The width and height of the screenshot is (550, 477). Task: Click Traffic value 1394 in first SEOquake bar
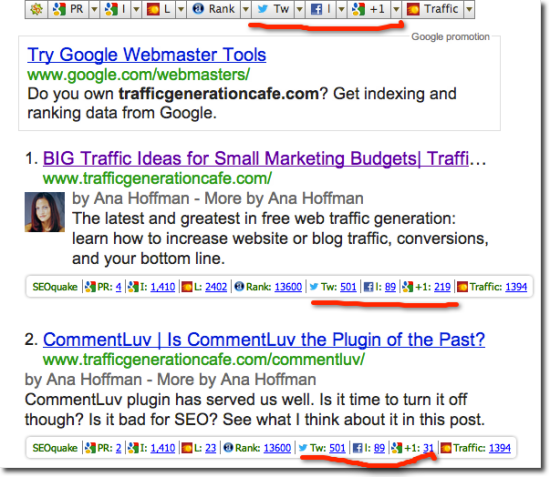(x=516, y=287)
